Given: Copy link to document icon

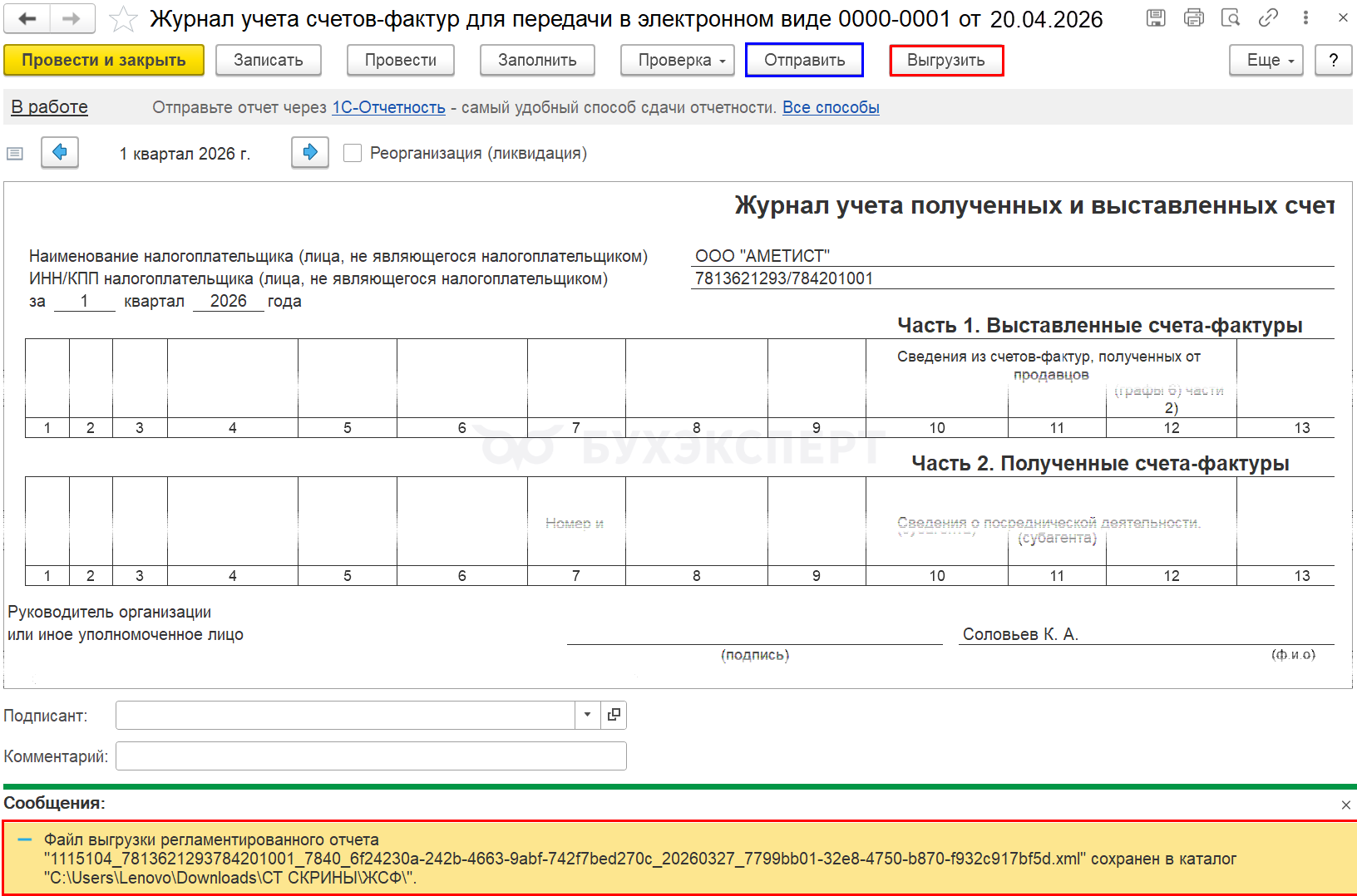Looking at the screenshot, I should click(x=1268, y=17).
